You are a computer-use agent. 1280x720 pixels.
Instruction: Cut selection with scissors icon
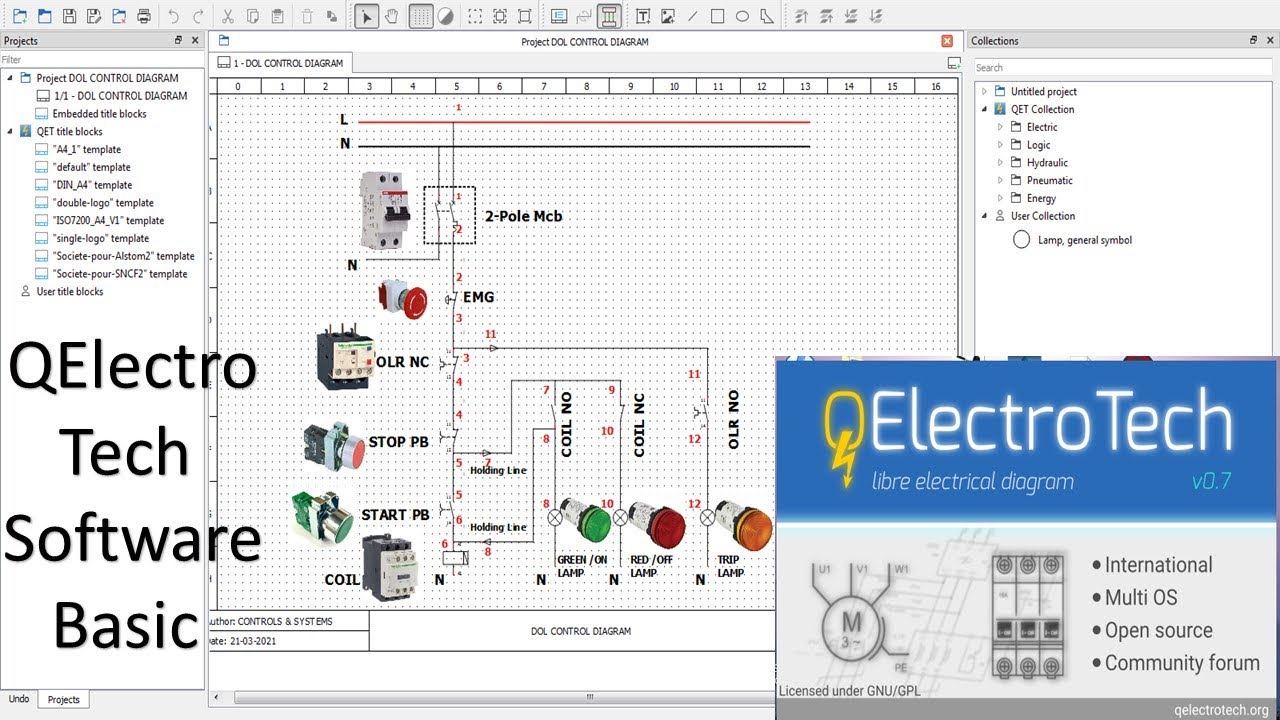pos(228,16)
